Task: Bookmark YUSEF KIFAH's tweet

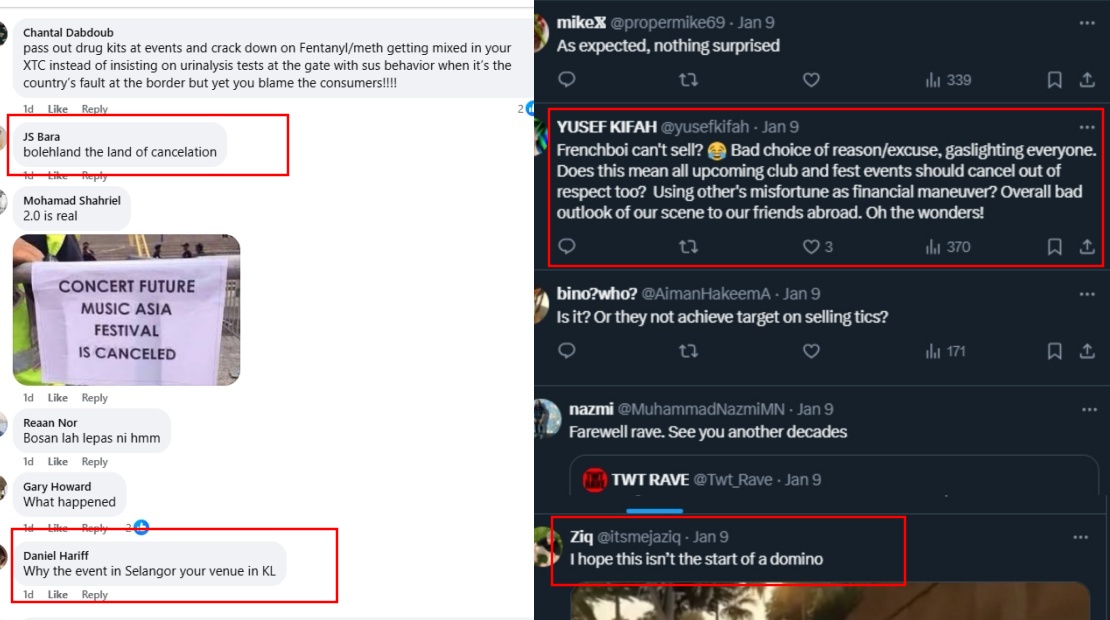Action: pyautogui.click(x=1054, y=247)
